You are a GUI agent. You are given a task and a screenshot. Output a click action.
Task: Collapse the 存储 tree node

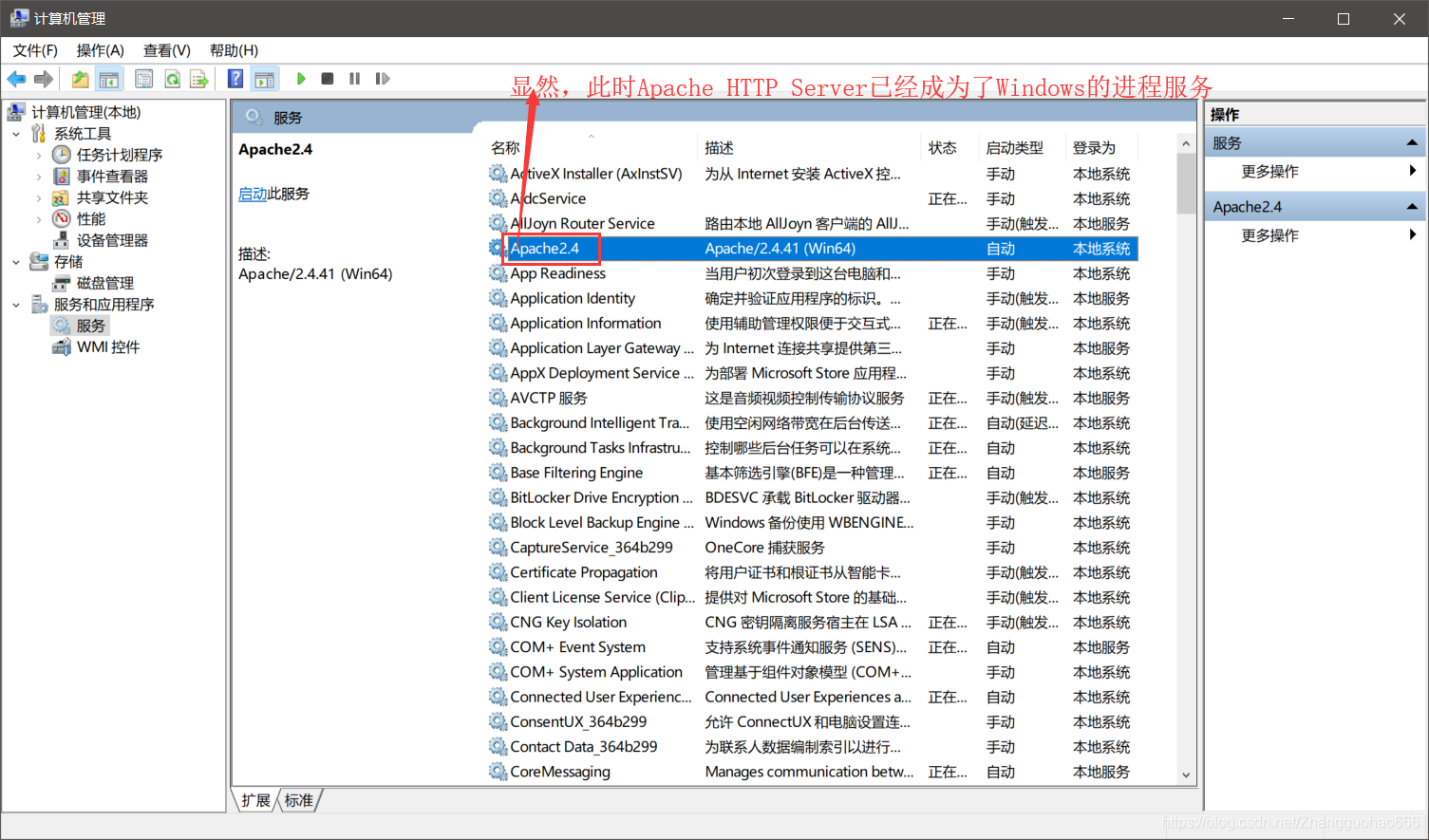[x=16, y=262]
